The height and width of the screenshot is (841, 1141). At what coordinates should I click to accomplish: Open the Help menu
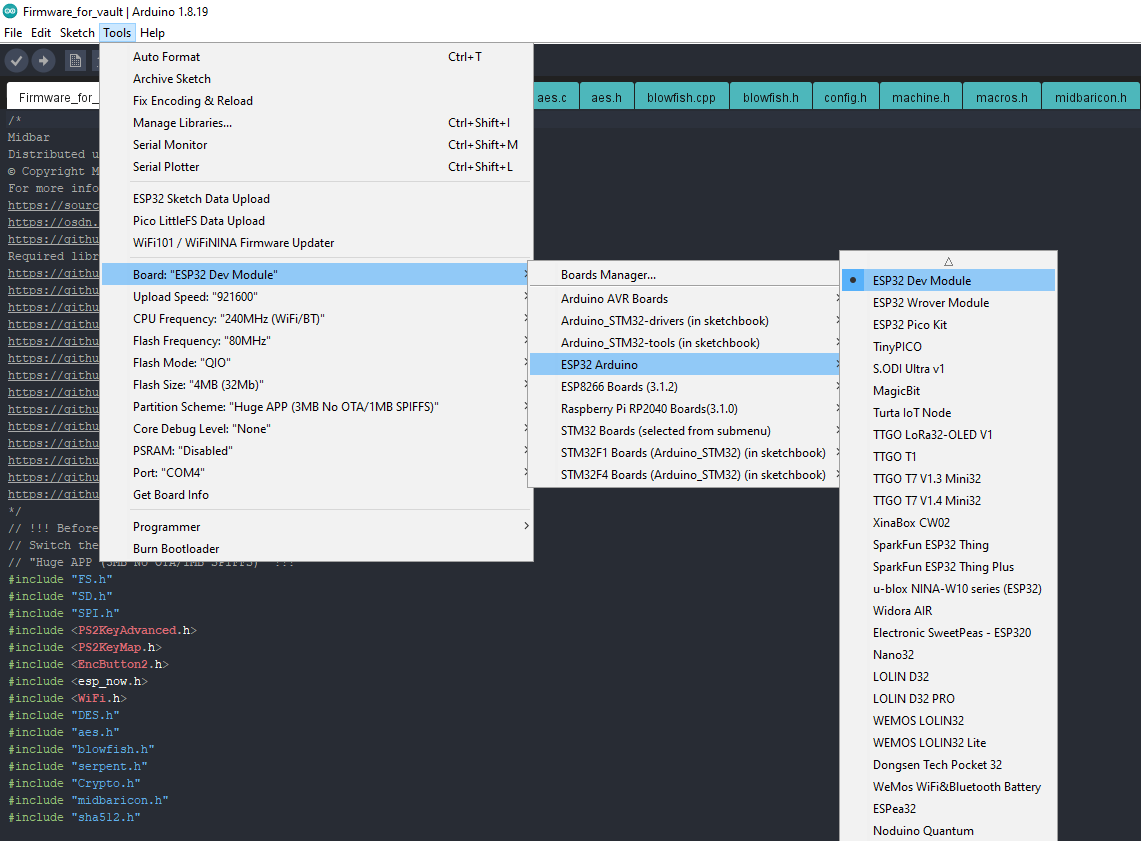point(152,33)
